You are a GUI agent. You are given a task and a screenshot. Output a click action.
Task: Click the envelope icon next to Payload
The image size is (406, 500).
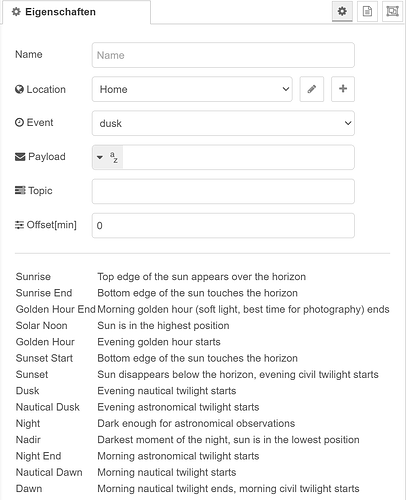coord(20,157)
